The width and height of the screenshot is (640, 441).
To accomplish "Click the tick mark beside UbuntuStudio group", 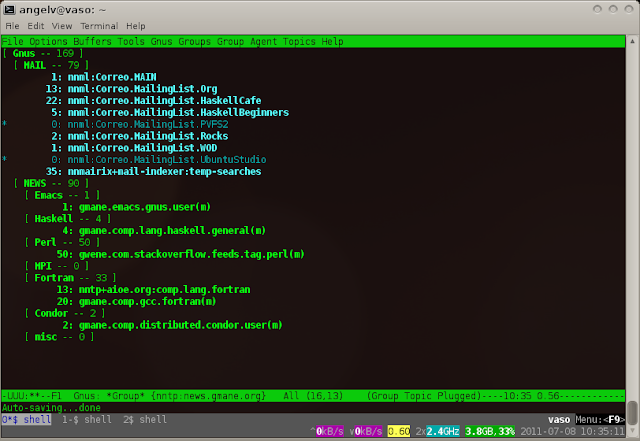I will coord(4,158).
